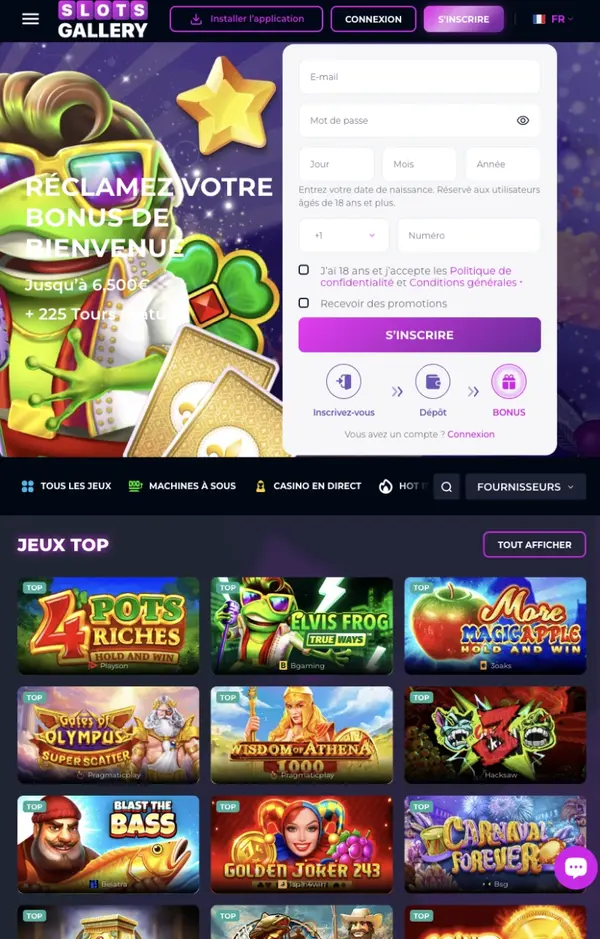
Task: Open the Politique de confidentialité link
Action: pyautogui.click(x=416, y=276)
